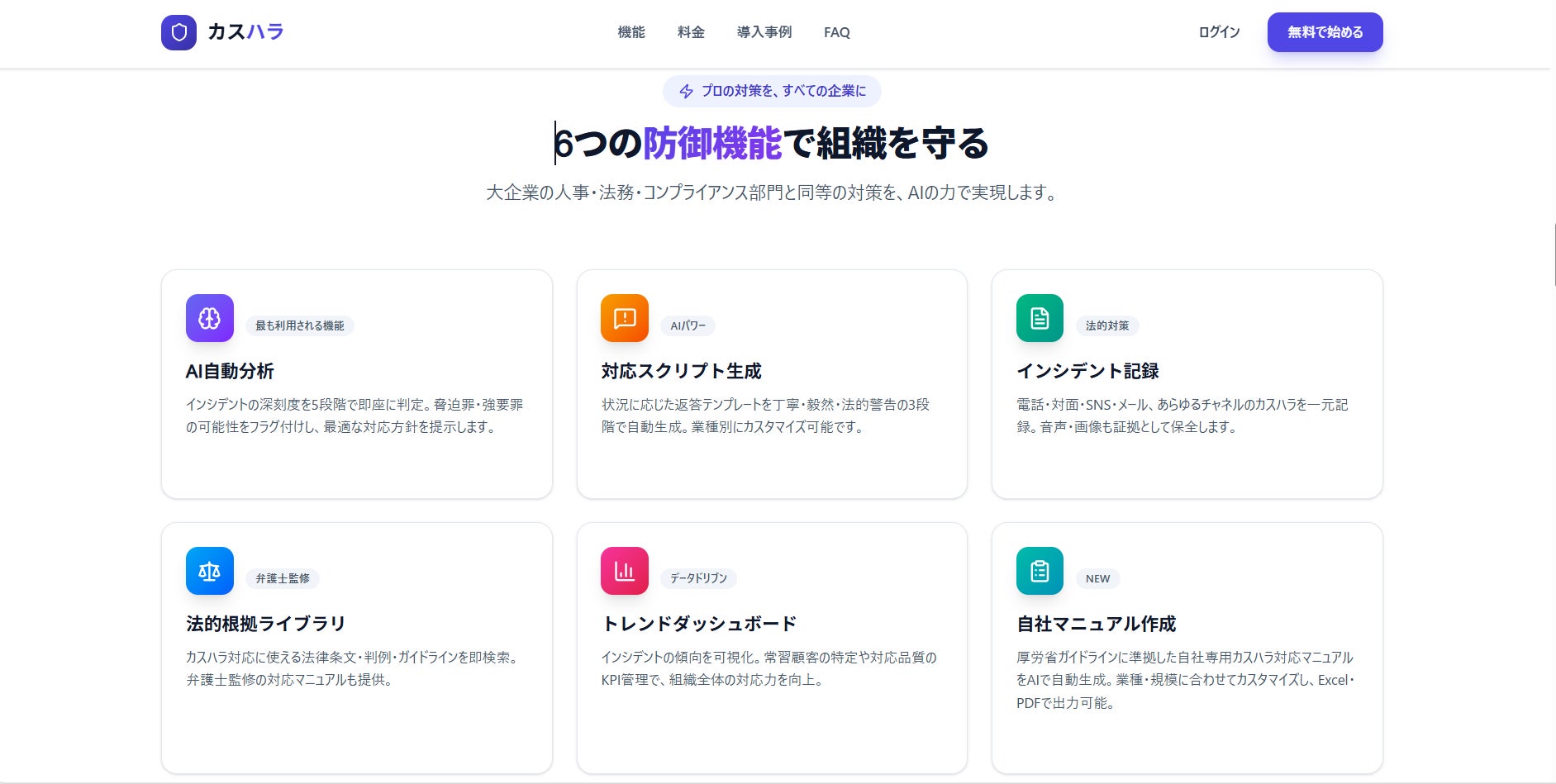The width and height of the screenshot is (1556, 784).
Task: Click the lightning bolt icon in the badge
Action: [x=686, y=91]
